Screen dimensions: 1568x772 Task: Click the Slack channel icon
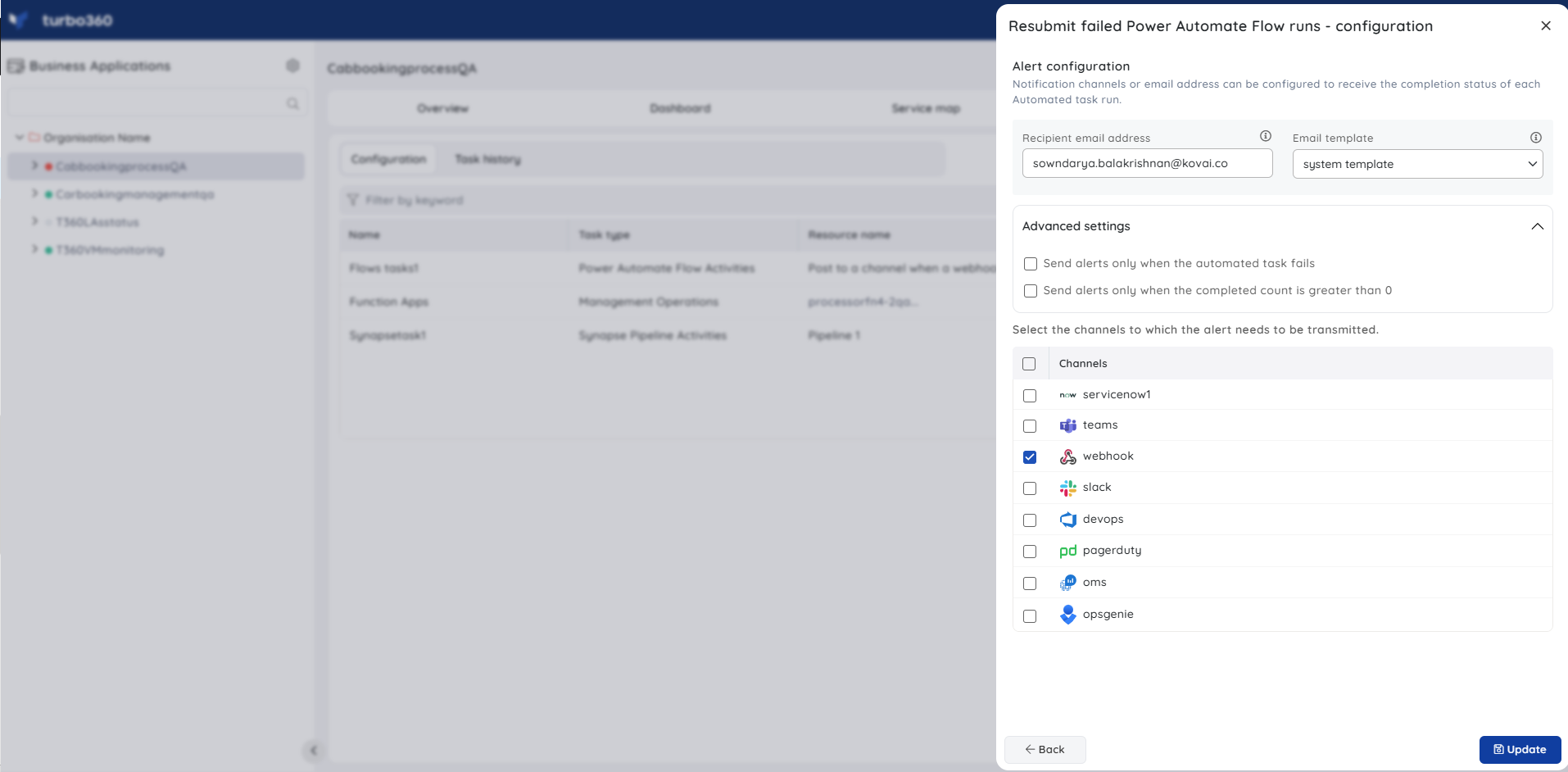point(1067,488)
